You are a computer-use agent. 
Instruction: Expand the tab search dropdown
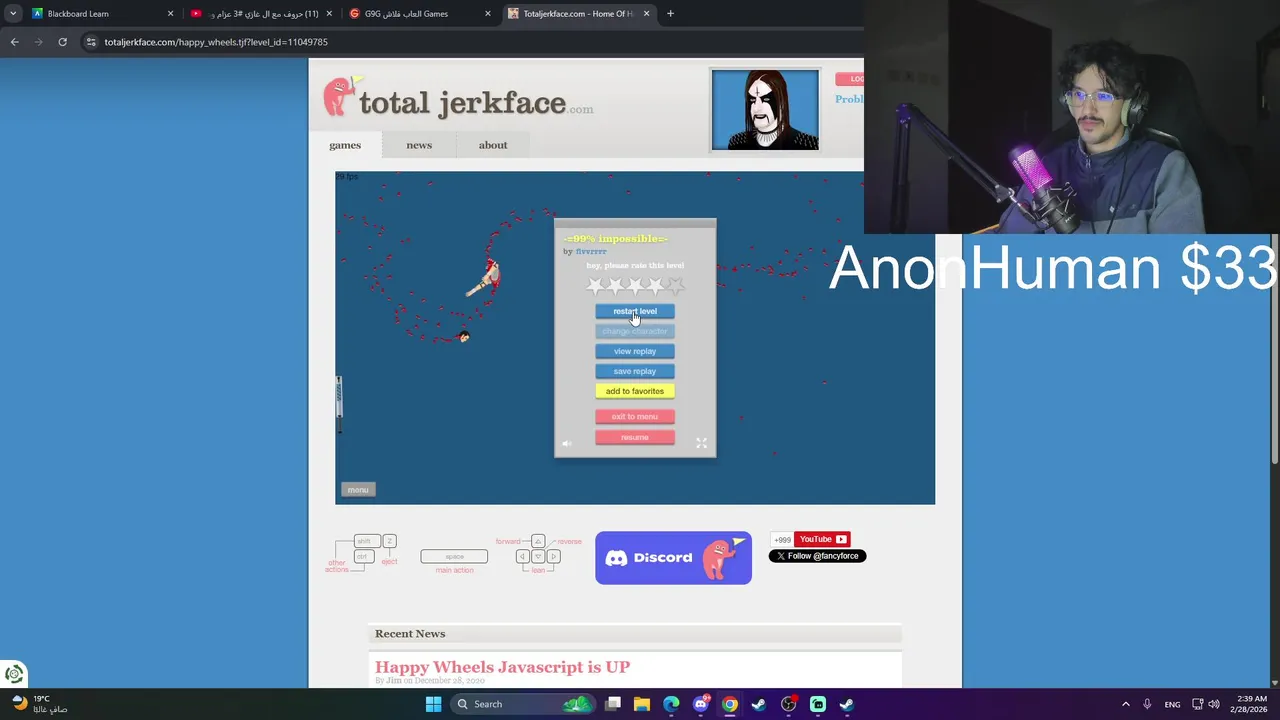point(13,14)
